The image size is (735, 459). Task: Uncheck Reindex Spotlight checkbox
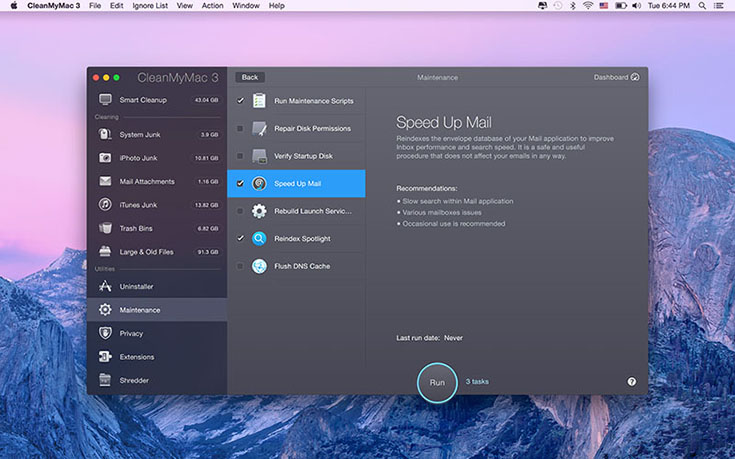(x=240, y=238)
